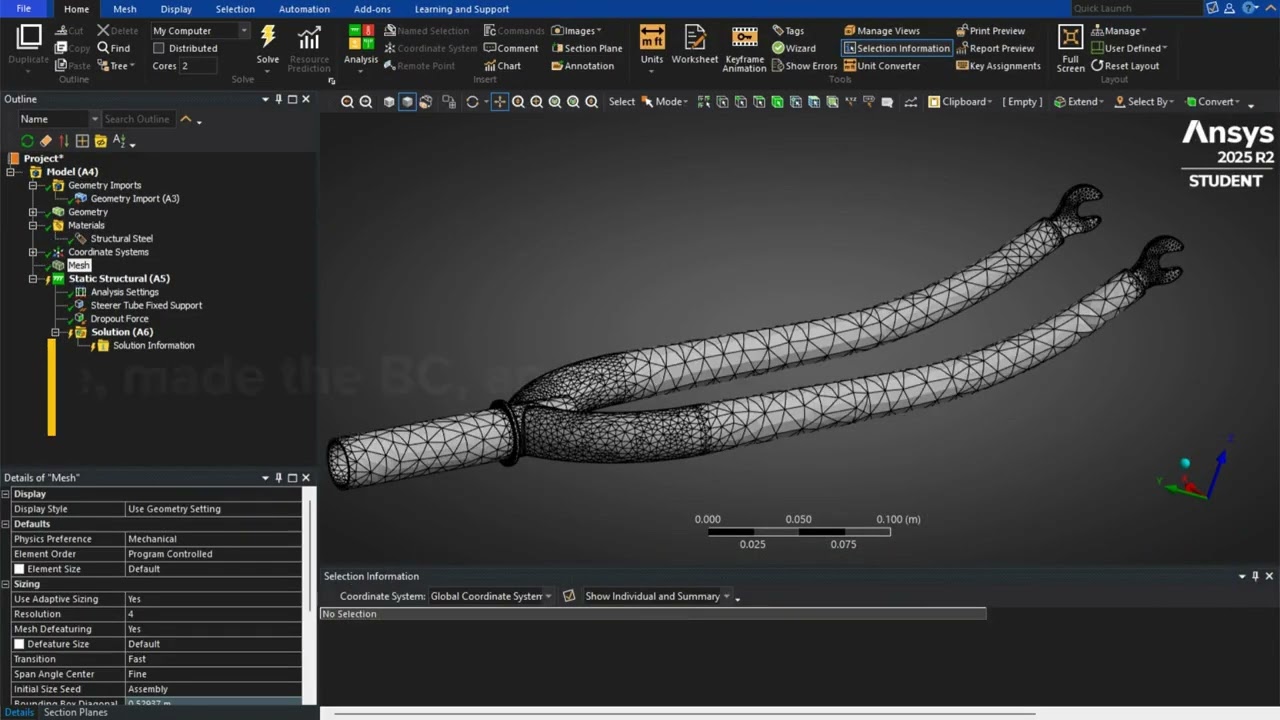Click Manage Views button
The height and width of the screenshot is (720, 1280).
point(881,31)
